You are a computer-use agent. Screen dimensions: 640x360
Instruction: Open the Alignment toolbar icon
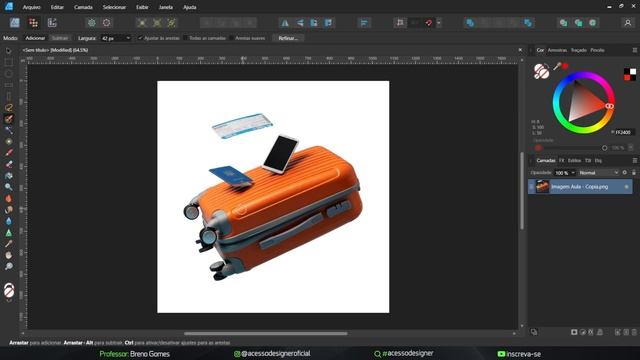364,23
